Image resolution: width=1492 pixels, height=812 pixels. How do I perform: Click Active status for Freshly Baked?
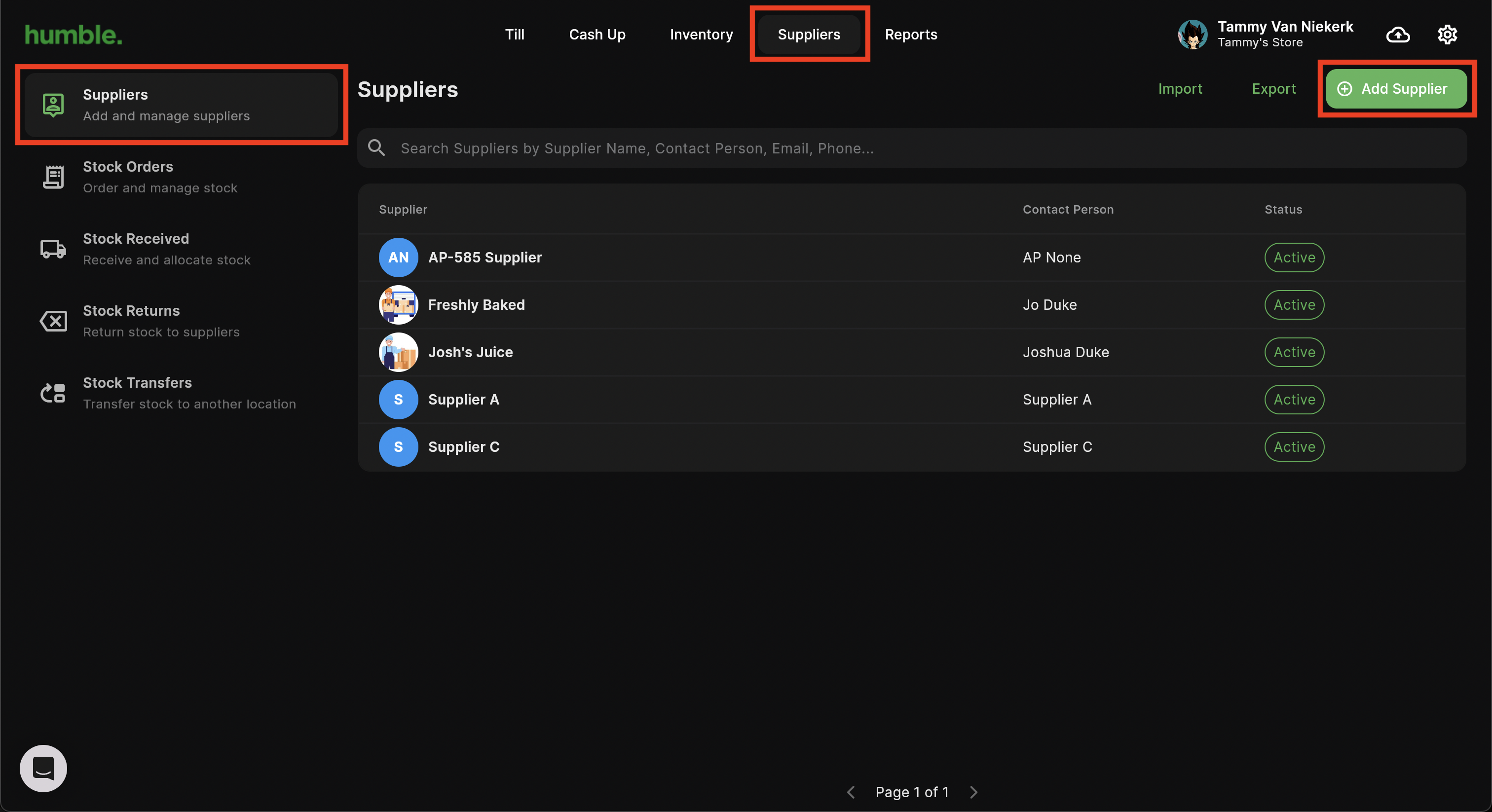(1295, 305)
